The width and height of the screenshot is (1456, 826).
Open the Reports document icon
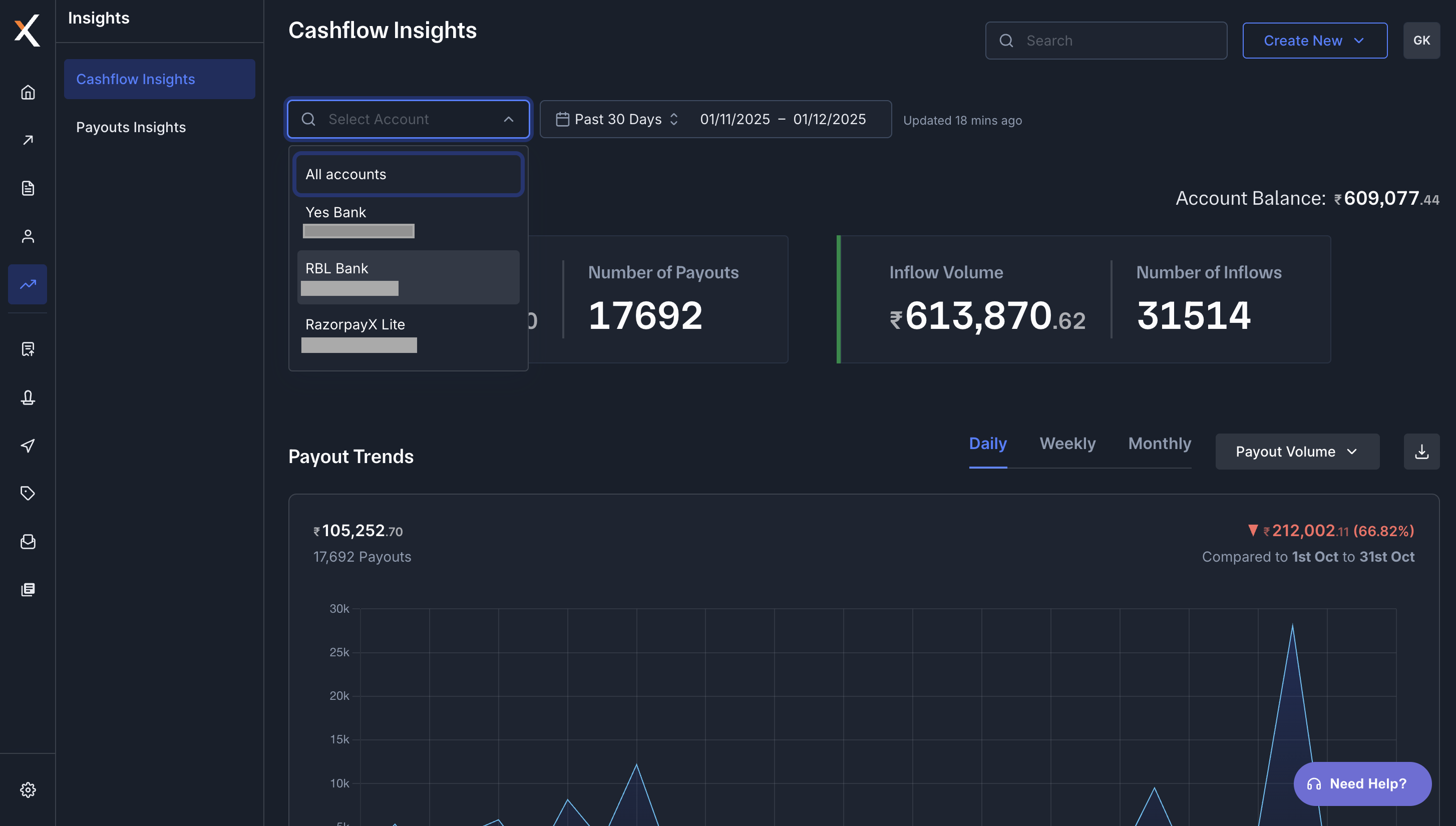(x=27, y=188)
